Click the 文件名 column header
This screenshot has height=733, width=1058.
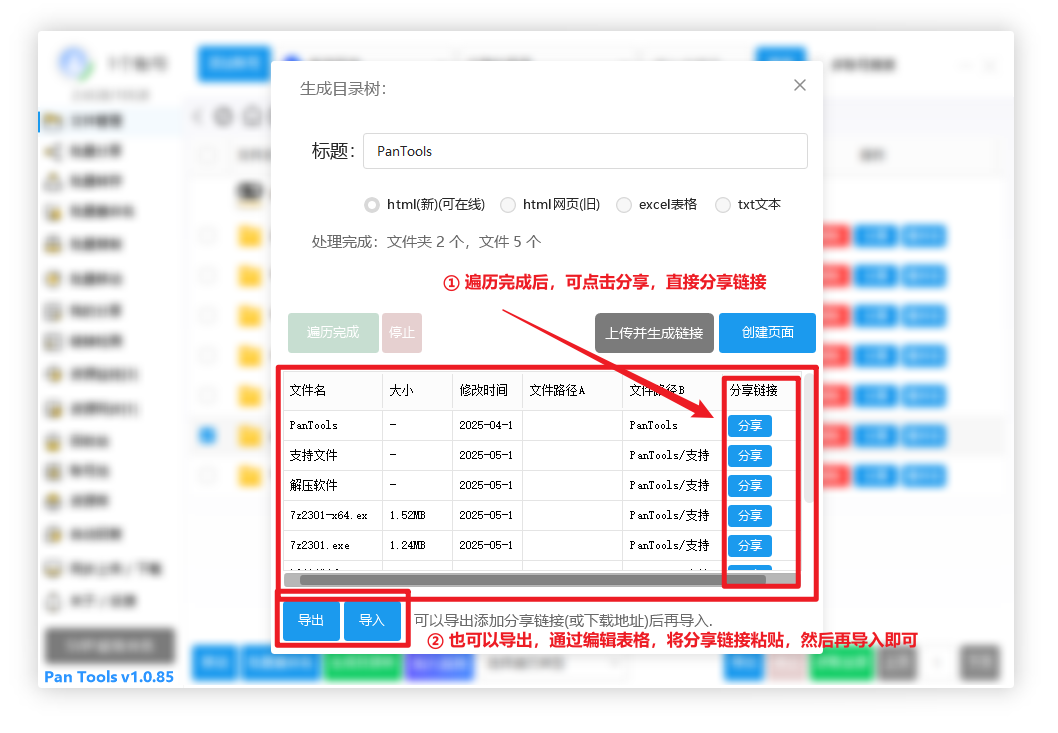(x=308, y=391)
